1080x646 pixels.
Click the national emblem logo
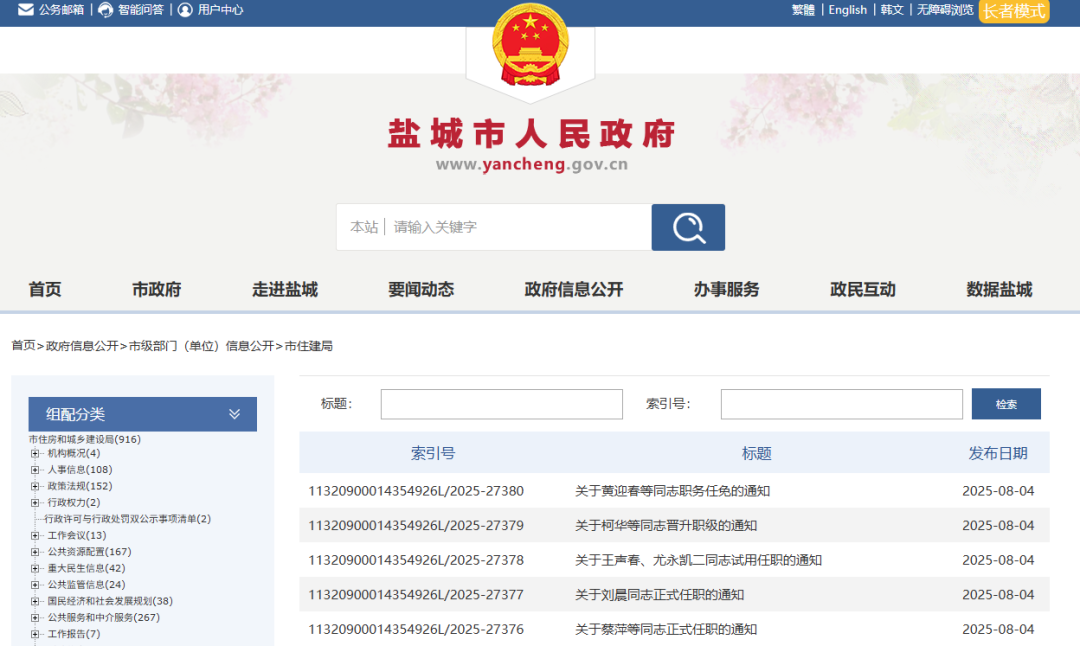point(530,45)
